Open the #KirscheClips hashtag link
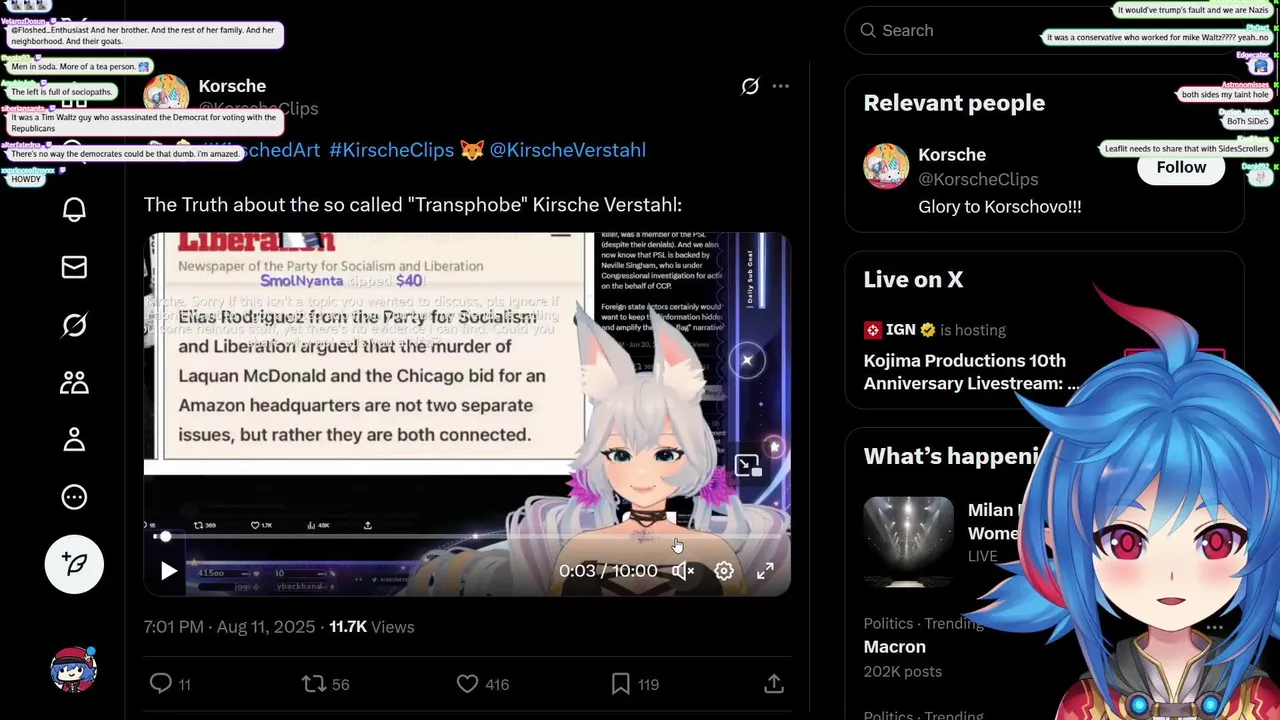Image resolution: width=1280 pixels, height=720 pixels. click(x=391, y=150)
